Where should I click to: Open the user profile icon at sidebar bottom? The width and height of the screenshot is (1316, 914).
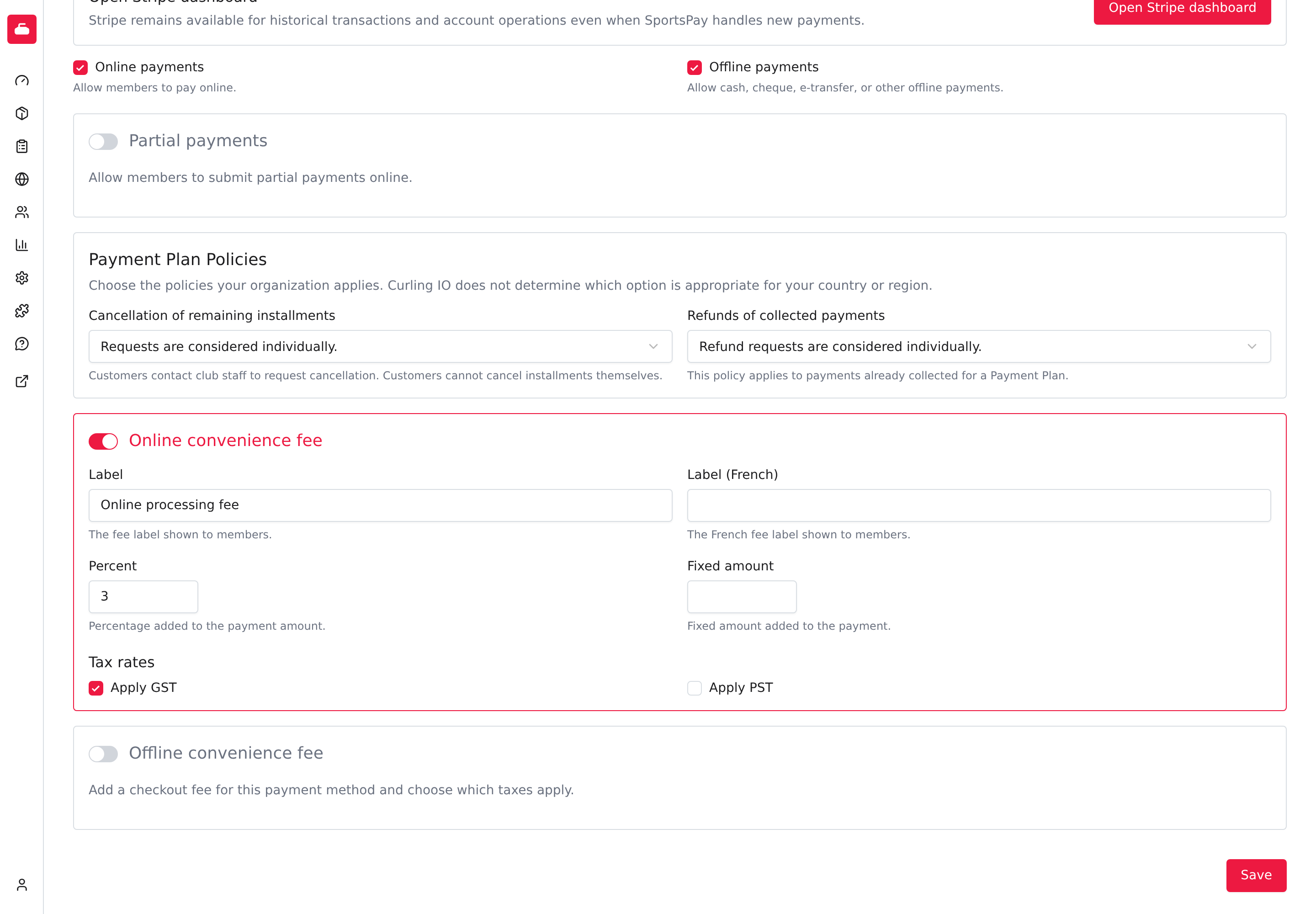click(22, 885)
